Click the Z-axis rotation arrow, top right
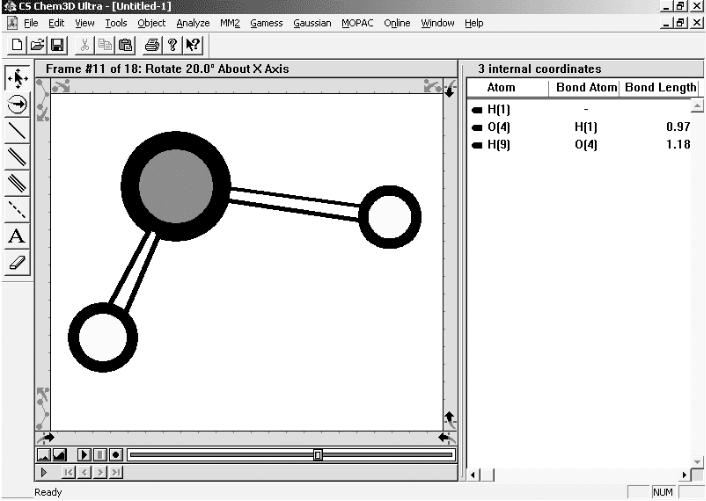Viewport: 706px width, 501px height. [449, 87]
